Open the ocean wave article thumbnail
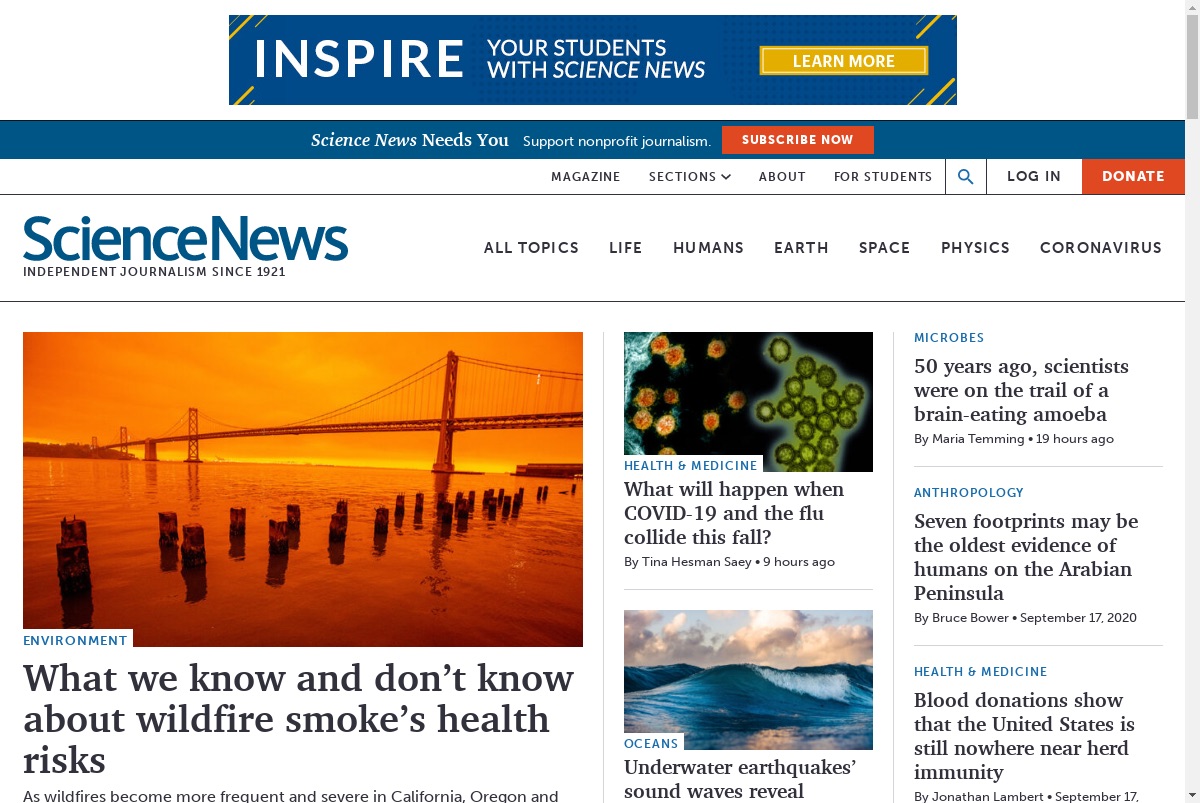Viewport: 1200px width, 803px height. tap(748, 680)
